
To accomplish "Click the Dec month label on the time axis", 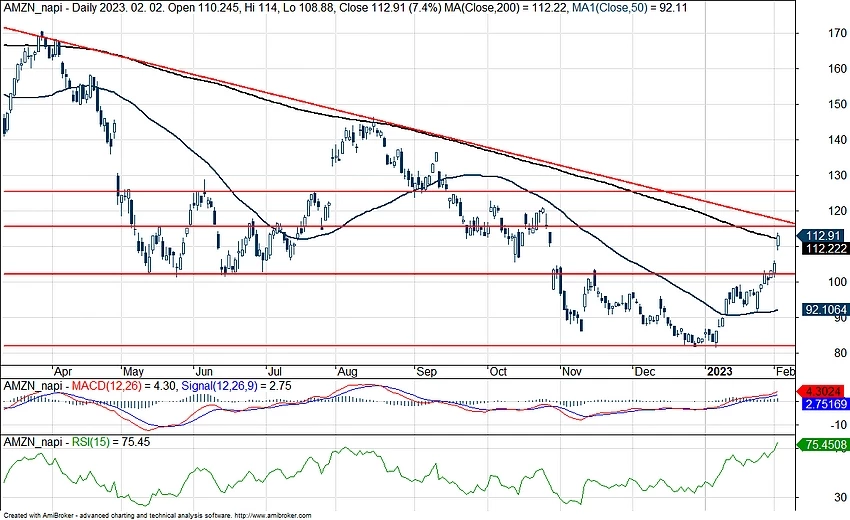I will 645,372.
